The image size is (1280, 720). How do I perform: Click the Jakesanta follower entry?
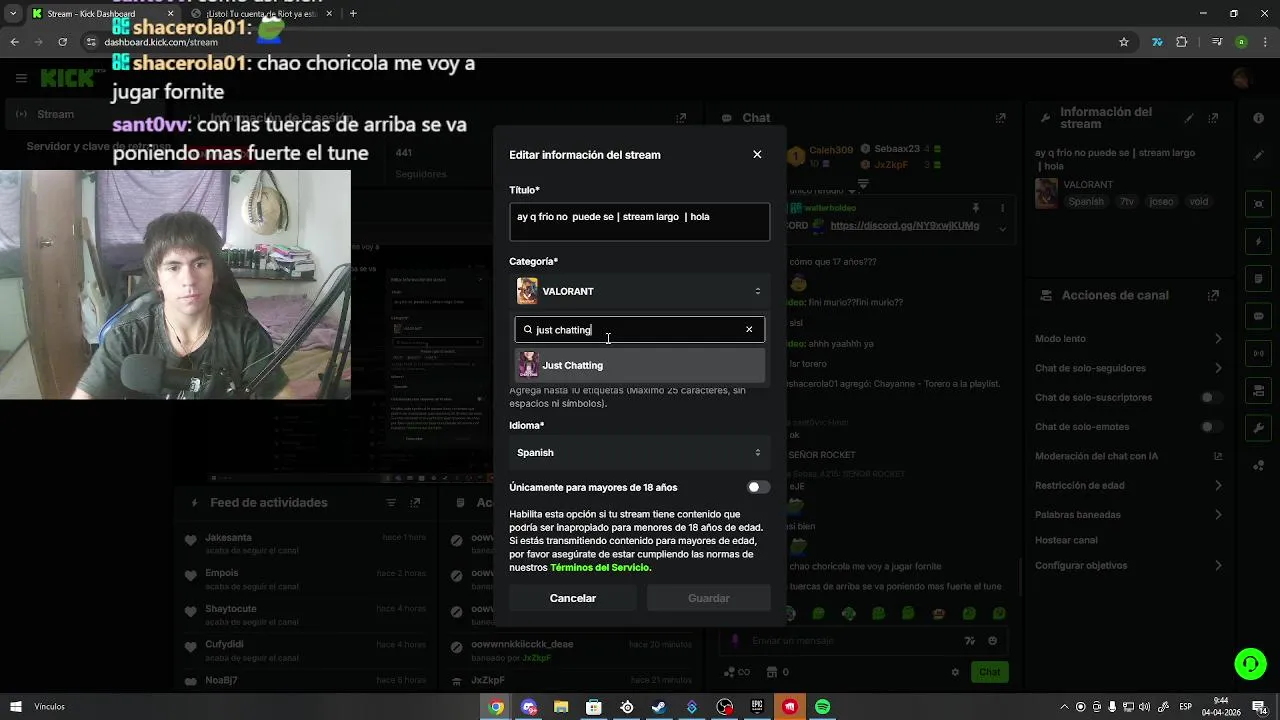coord(305,543)
